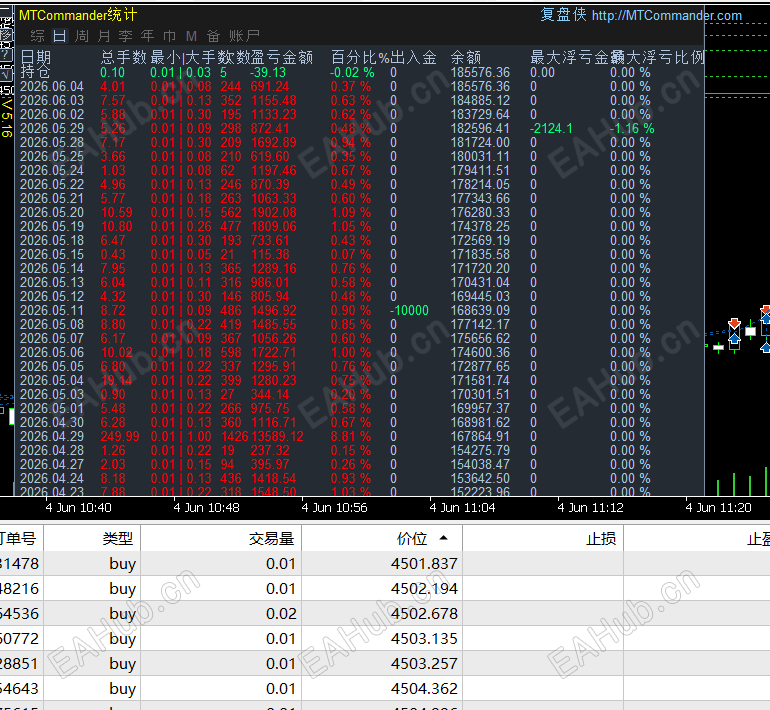This screenshot has width=770, height=710.
Task: Click the 4 Jun 10:56 time axis label
Action: pos(334,508)
